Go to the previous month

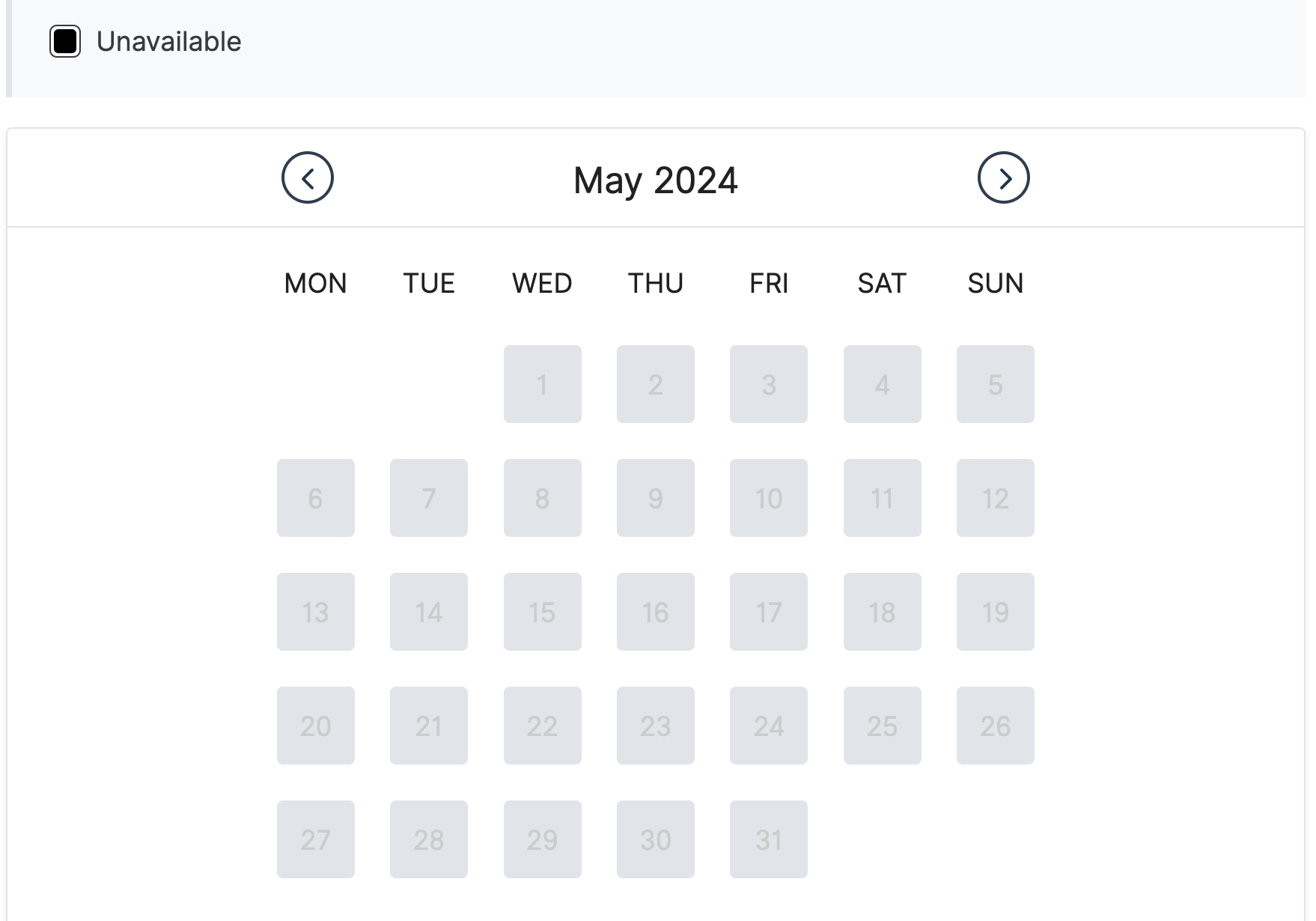click(x=307, y=178)
